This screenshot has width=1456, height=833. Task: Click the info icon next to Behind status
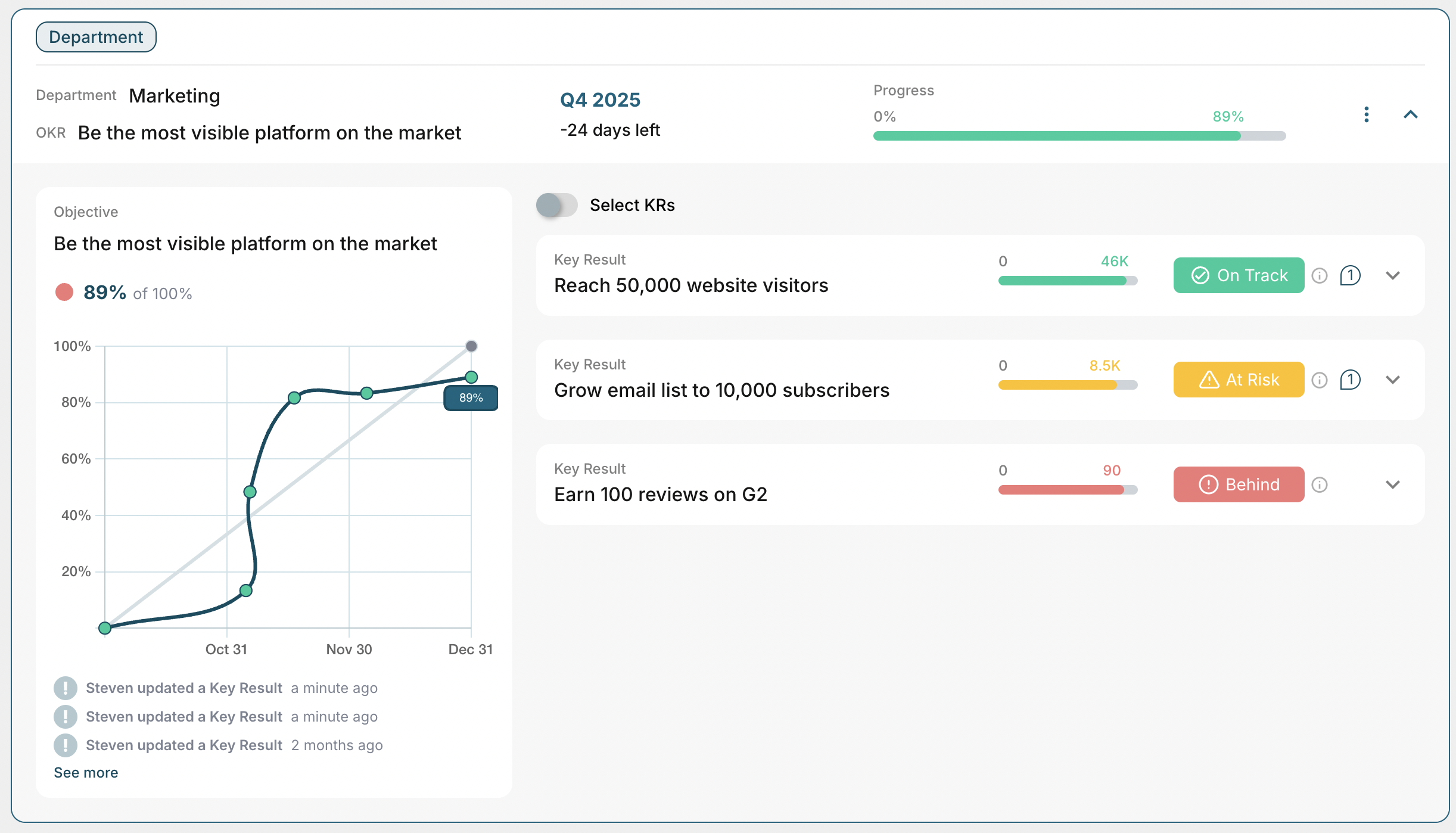point(1320,484)
